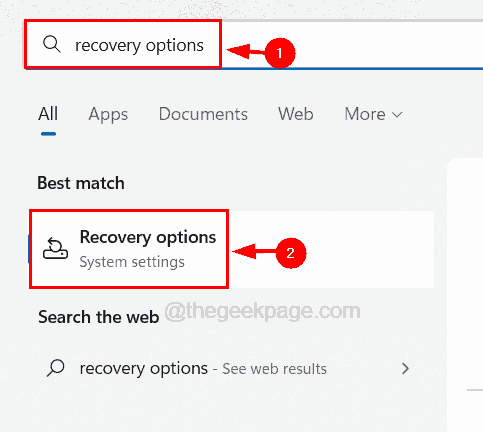Select the Documents tab
Screen dimensions: 483x432
203,114
